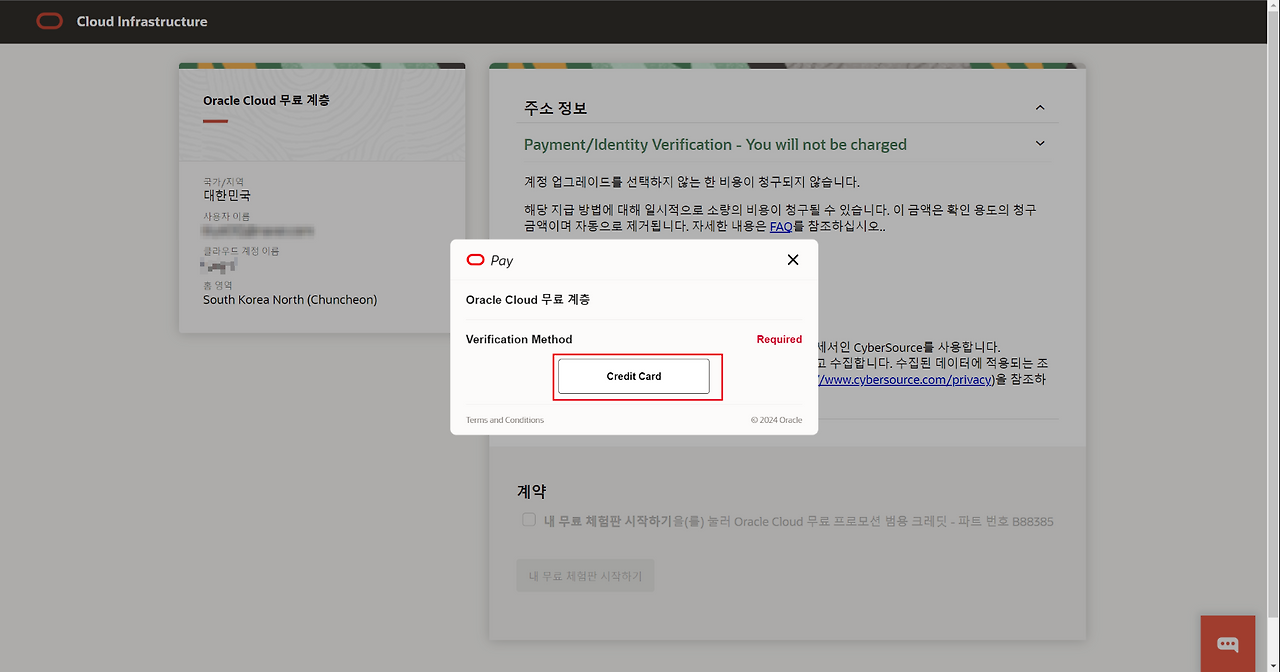Follow the cybersource.com privacy link
The width and height of the screenshot is (1280, 672).
tap(905, 380)
